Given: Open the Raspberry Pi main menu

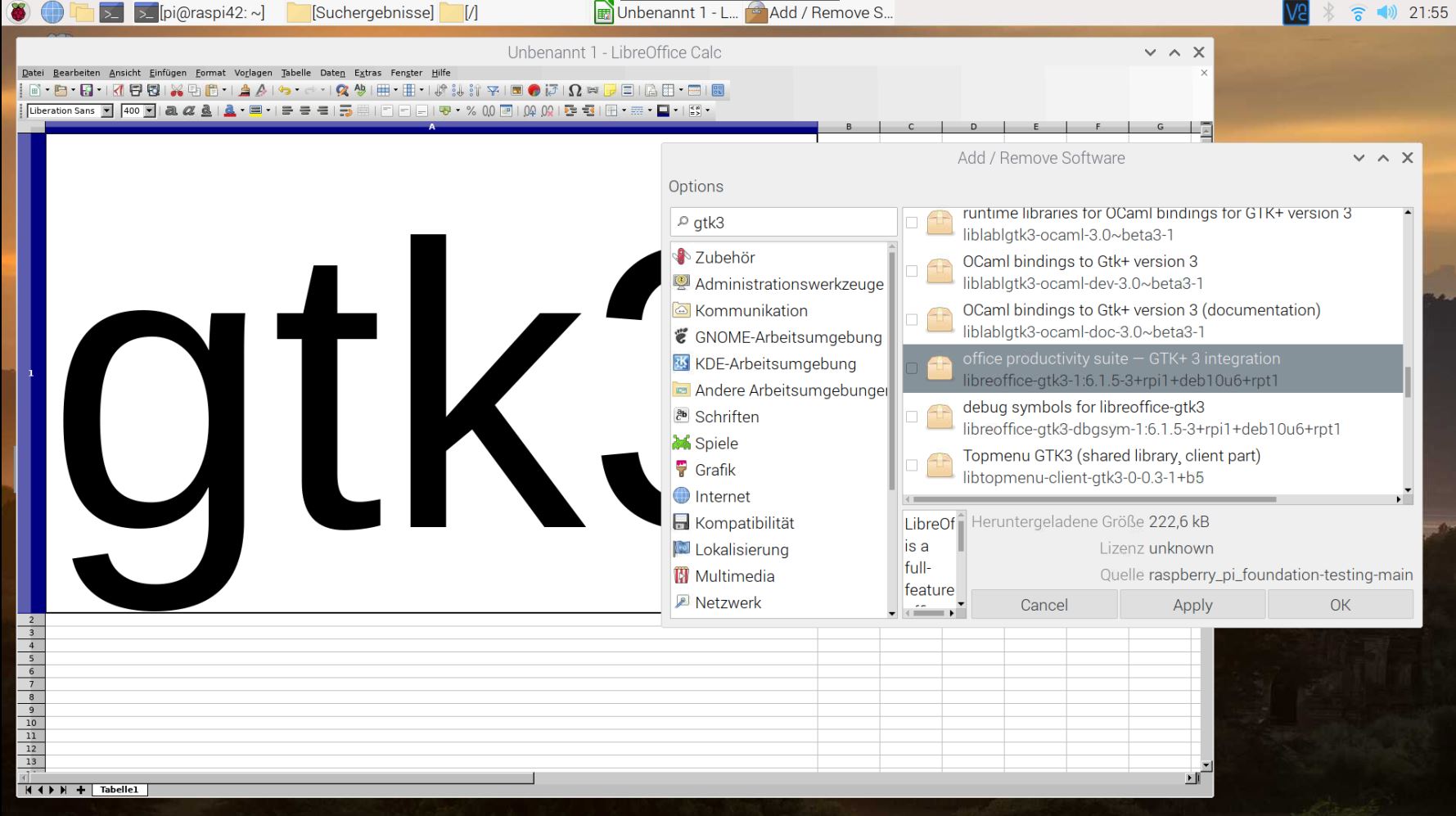Looking at the screenshot, I should pyautogui.click(x=18, y=12).
